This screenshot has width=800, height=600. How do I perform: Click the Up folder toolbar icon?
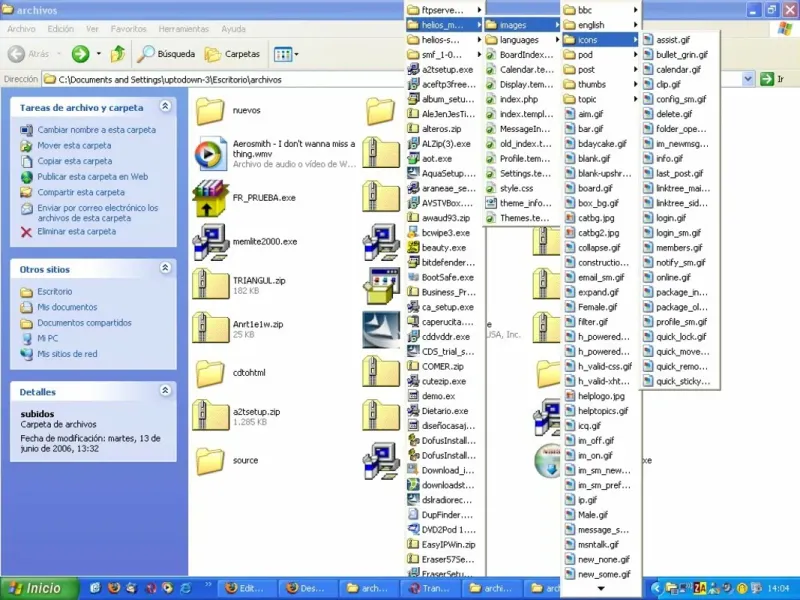(x=118, y=54)
